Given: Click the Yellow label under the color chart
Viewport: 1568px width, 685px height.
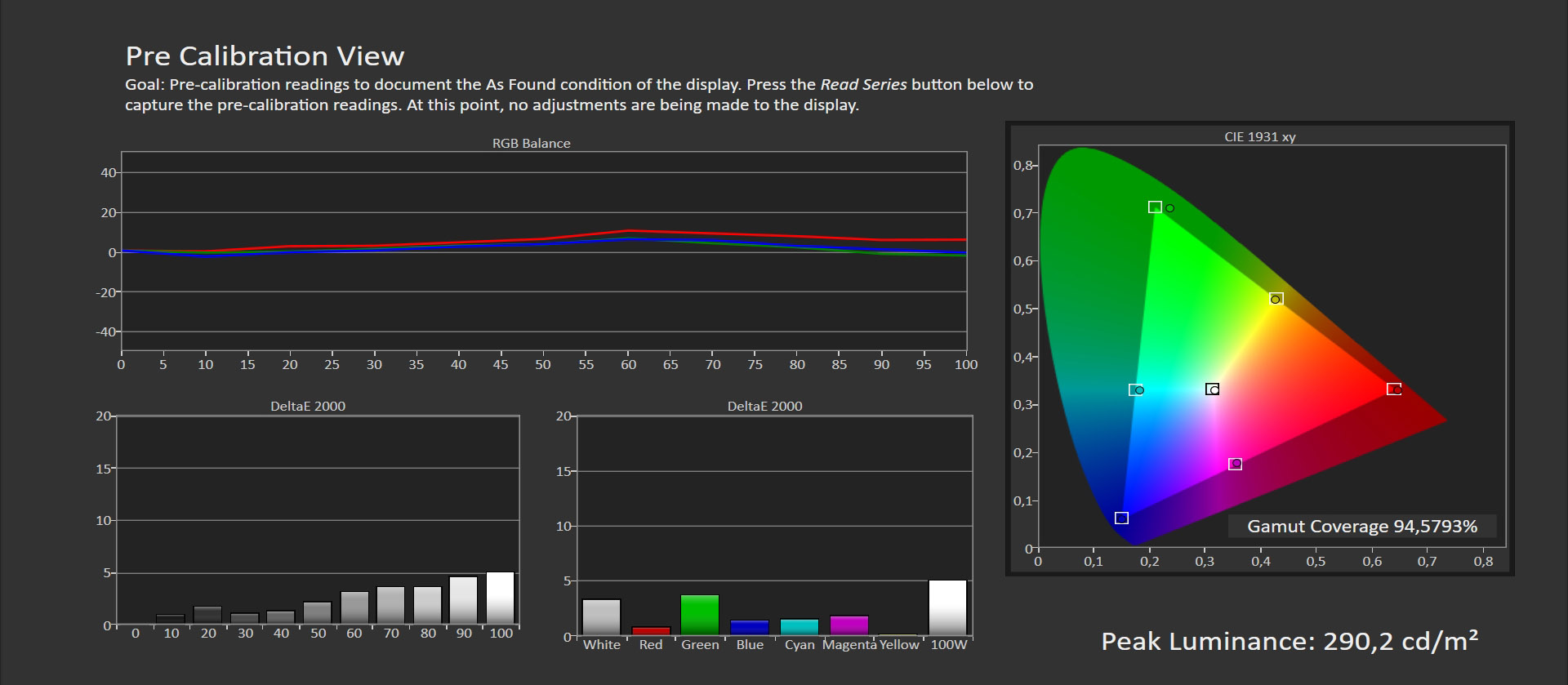Looking at the screenshot, I should (x=899, y=645).
